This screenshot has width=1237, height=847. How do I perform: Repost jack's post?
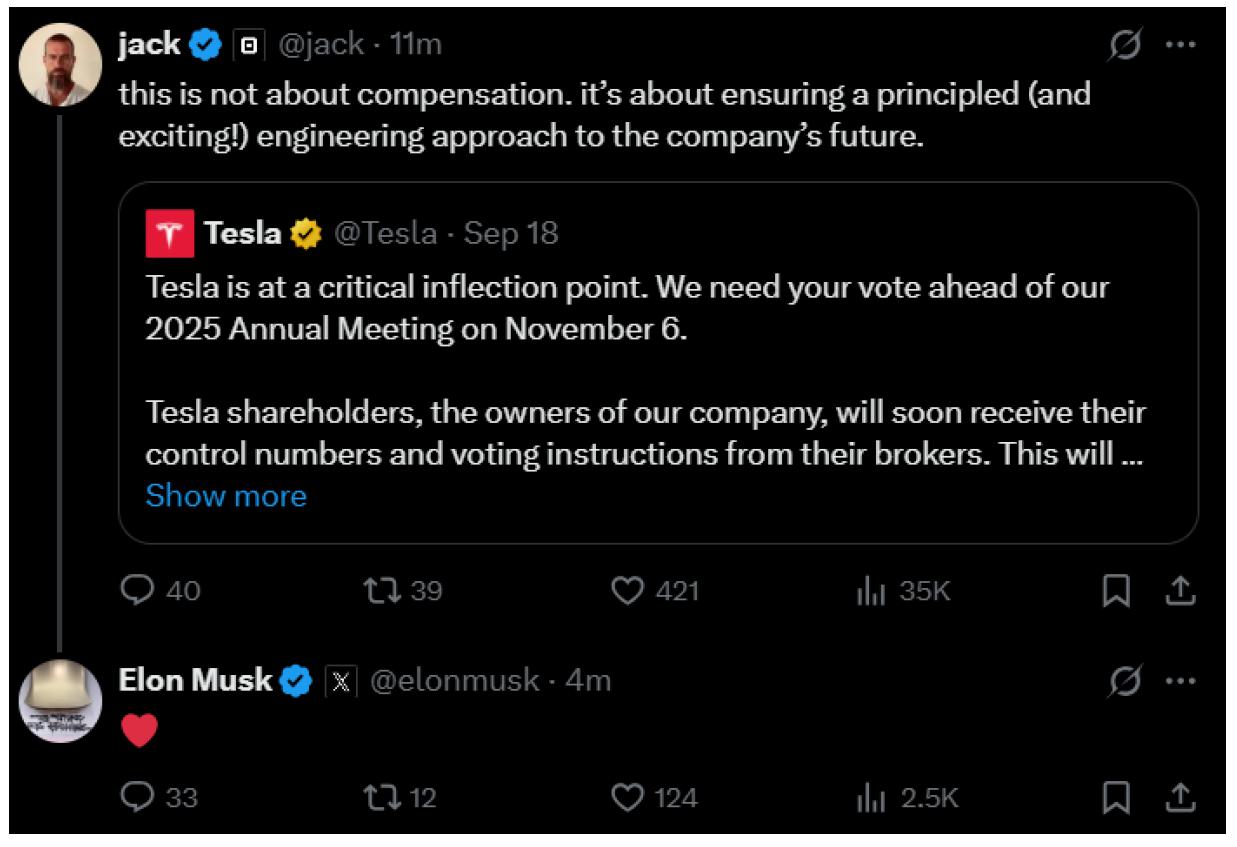[x=381, y=592]
